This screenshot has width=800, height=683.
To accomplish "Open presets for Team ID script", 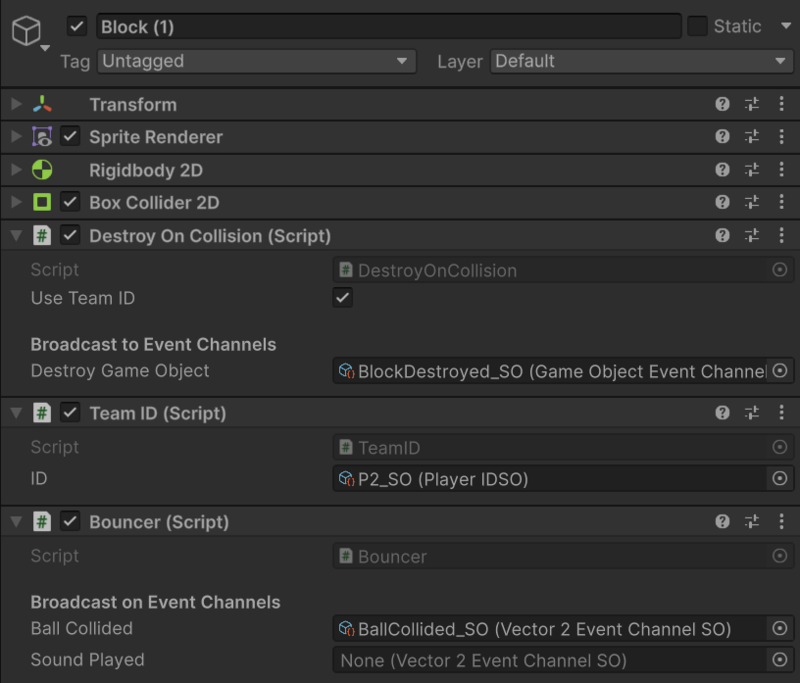I will coord(752,413).
